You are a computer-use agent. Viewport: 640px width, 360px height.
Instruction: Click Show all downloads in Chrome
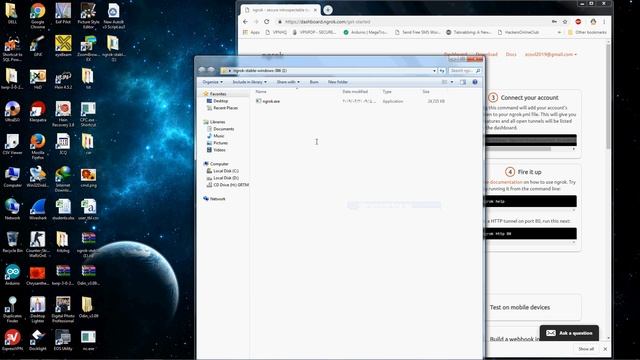(x=586, y=349)
